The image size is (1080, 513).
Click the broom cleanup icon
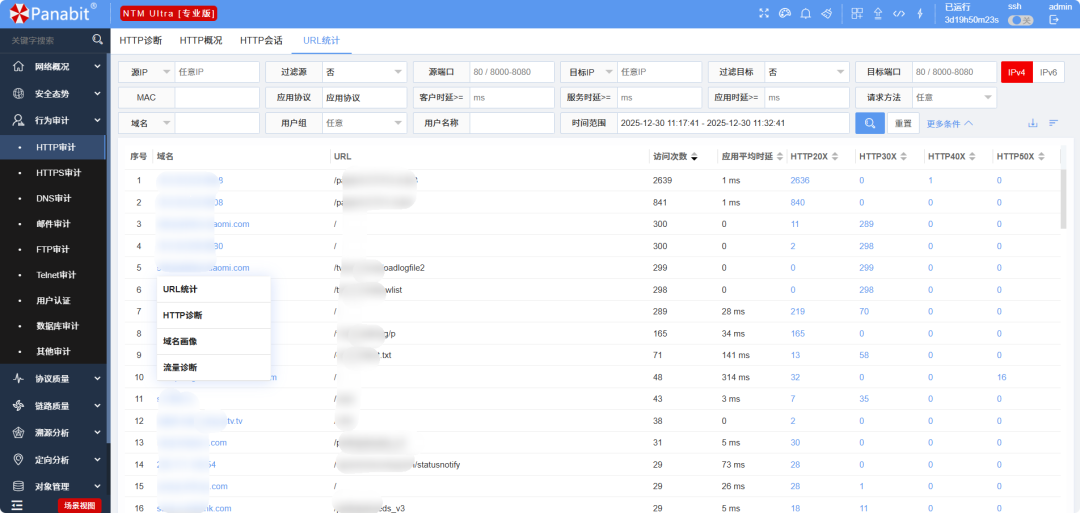[x=827, y=13]
